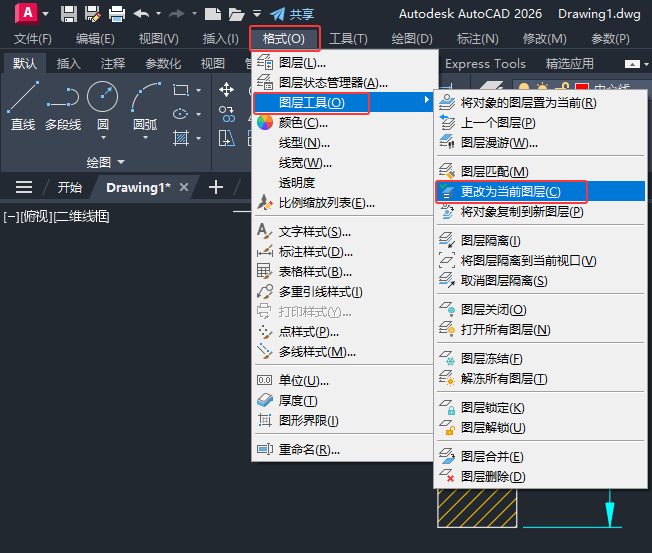Click the plus button for new drawing tab
This screenshot has width=652, height=553.
pyautogui.click(x=216, y=188)
